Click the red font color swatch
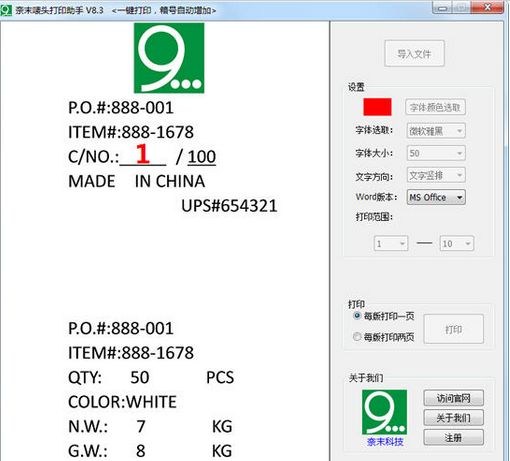This screenshot has width=510, height=461. [377, 107]
